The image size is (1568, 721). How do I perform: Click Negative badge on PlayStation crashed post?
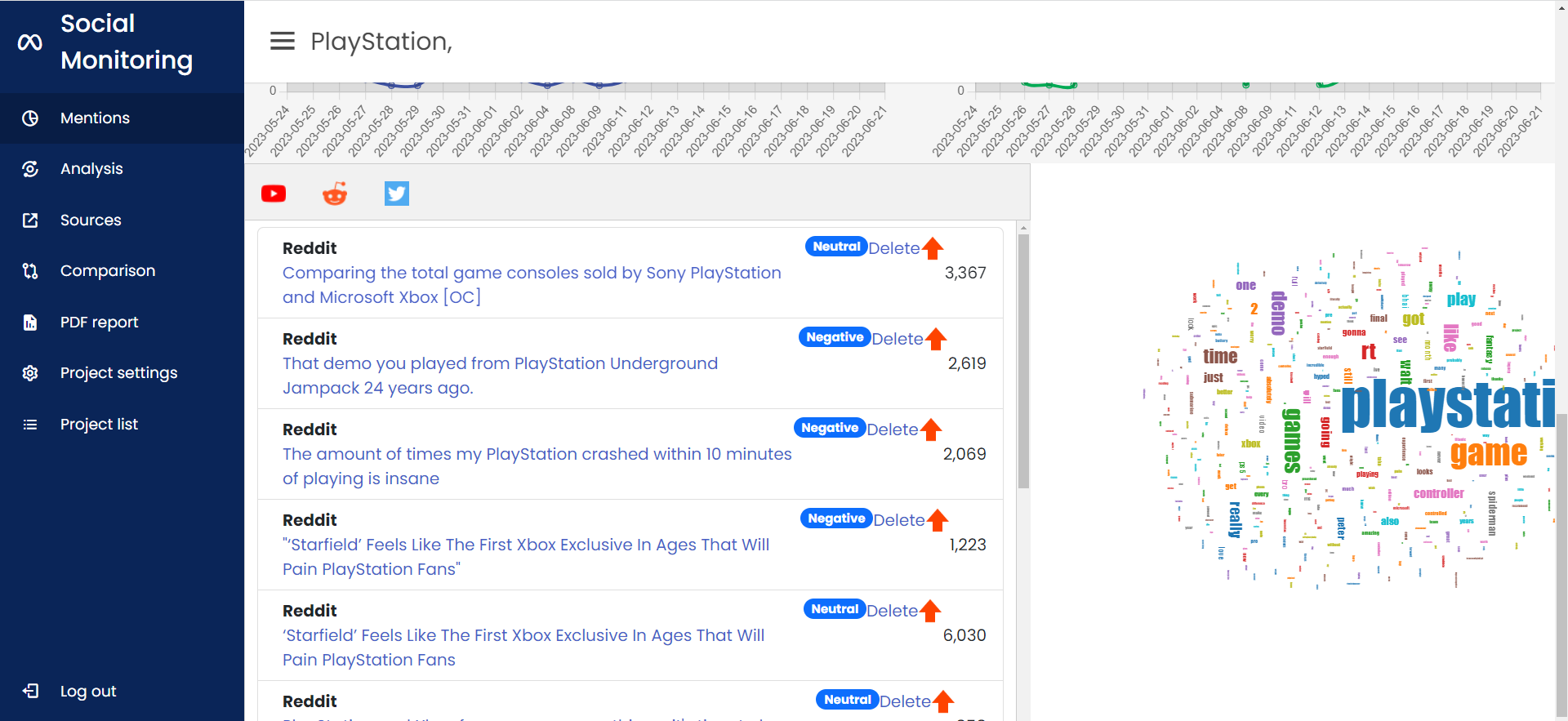click(x=830, y=428)
